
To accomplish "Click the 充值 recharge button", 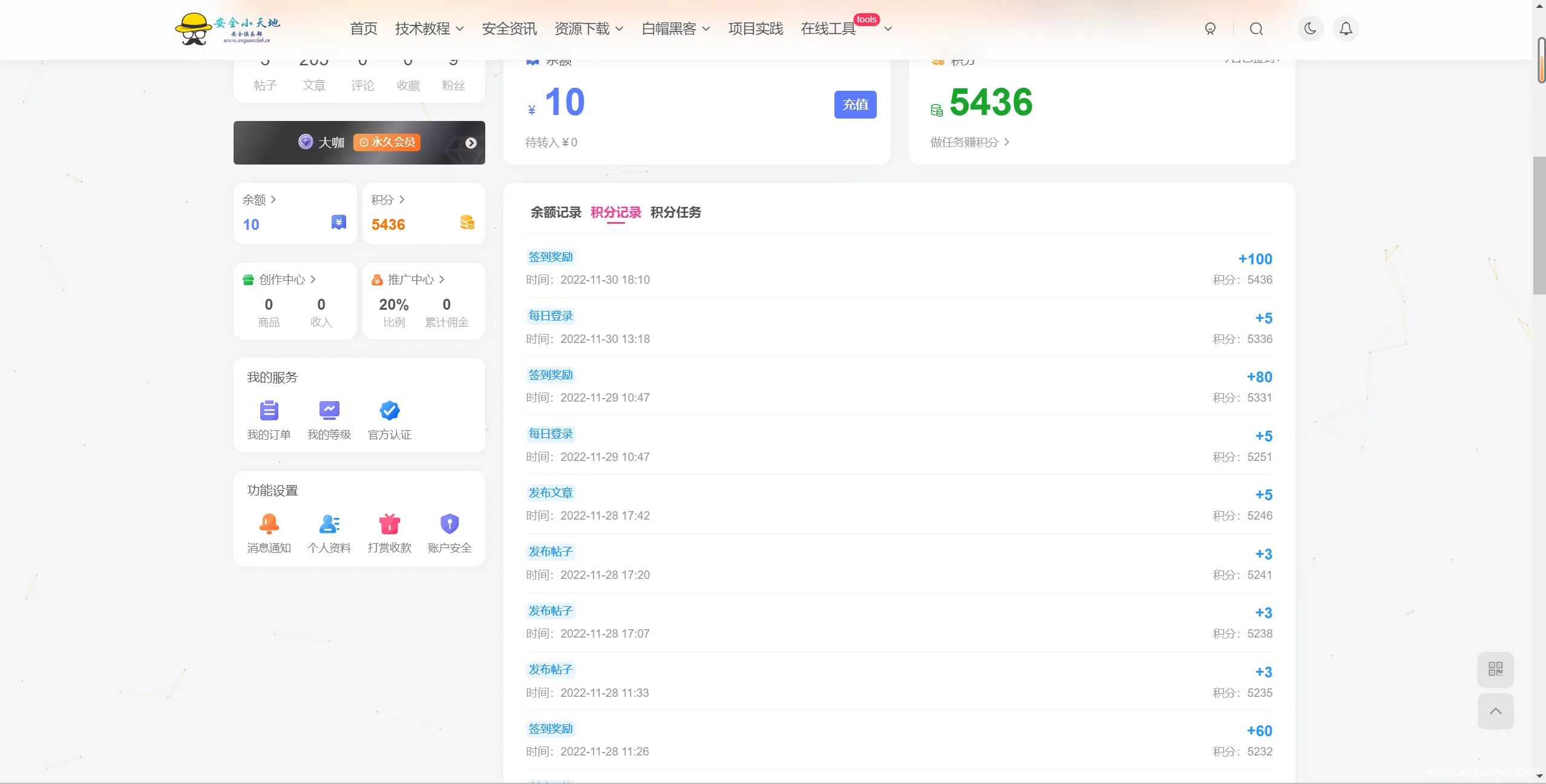I will (x=855, y=105).
